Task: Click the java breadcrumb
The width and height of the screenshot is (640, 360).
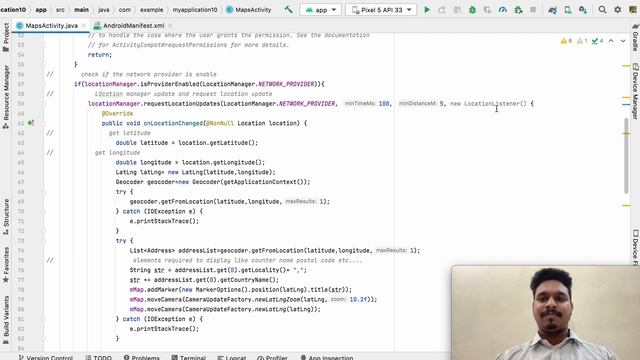Action: 104,9
